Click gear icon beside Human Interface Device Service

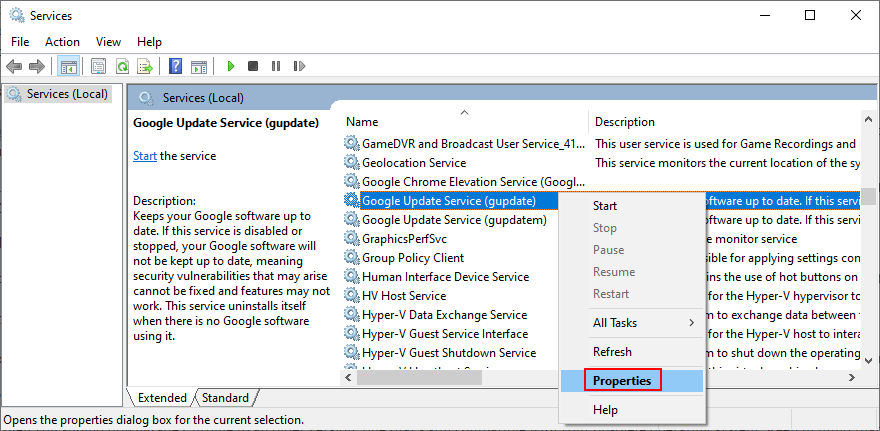351,277
